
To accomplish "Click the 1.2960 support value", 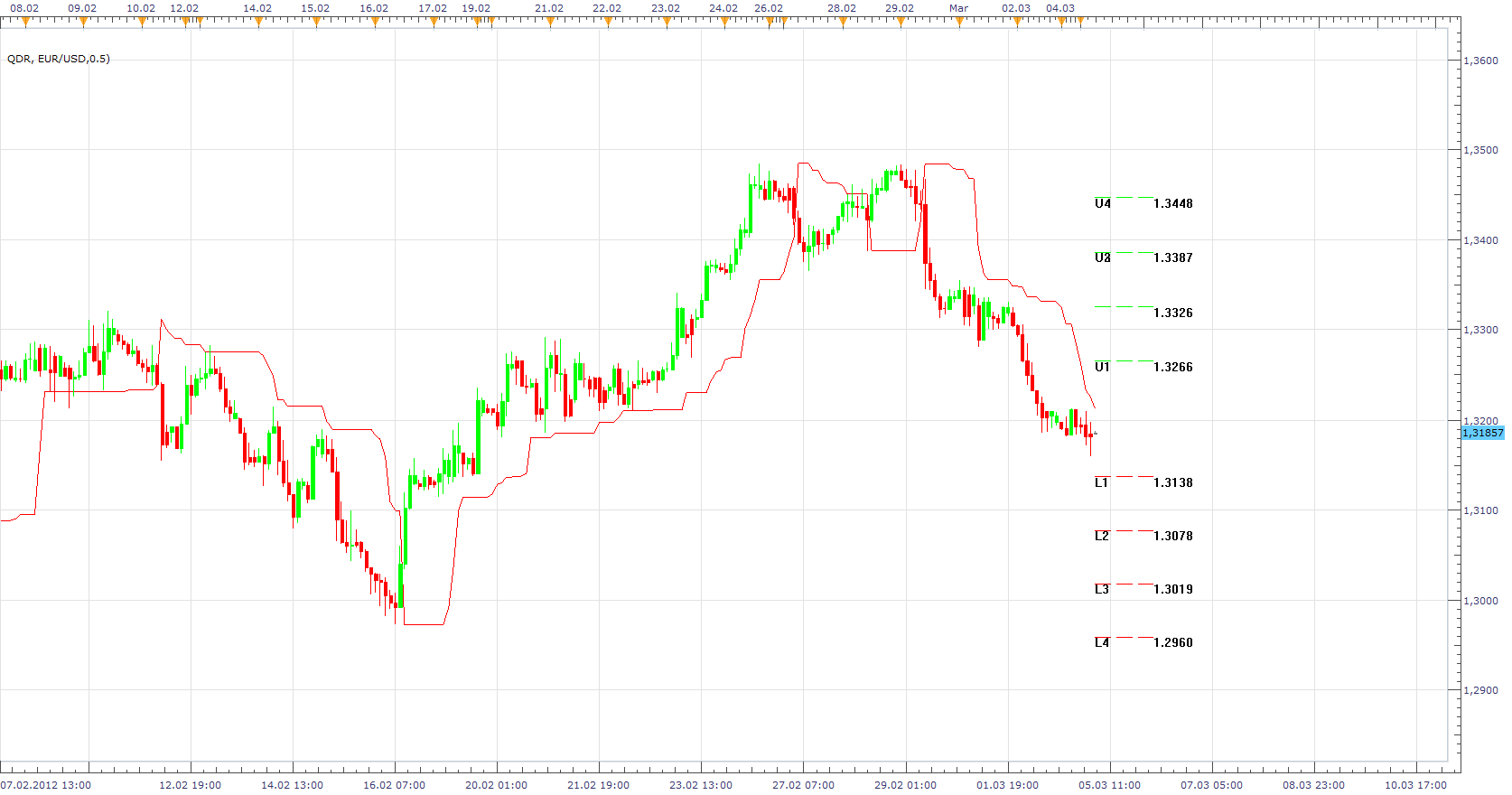I will tap(1173, 643).
